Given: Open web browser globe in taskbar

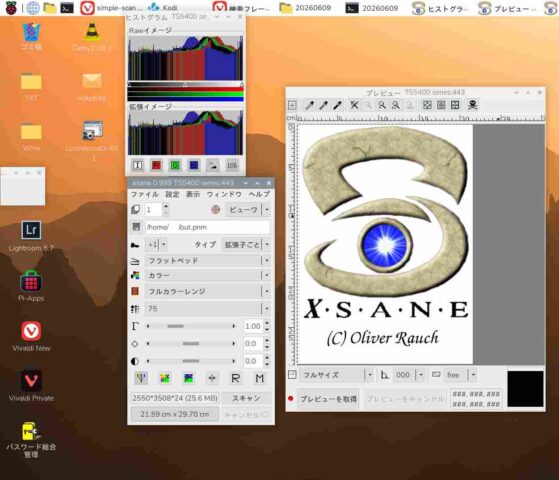Looking at the screenshot, I should pyautogui.click(x=33, y=8).
